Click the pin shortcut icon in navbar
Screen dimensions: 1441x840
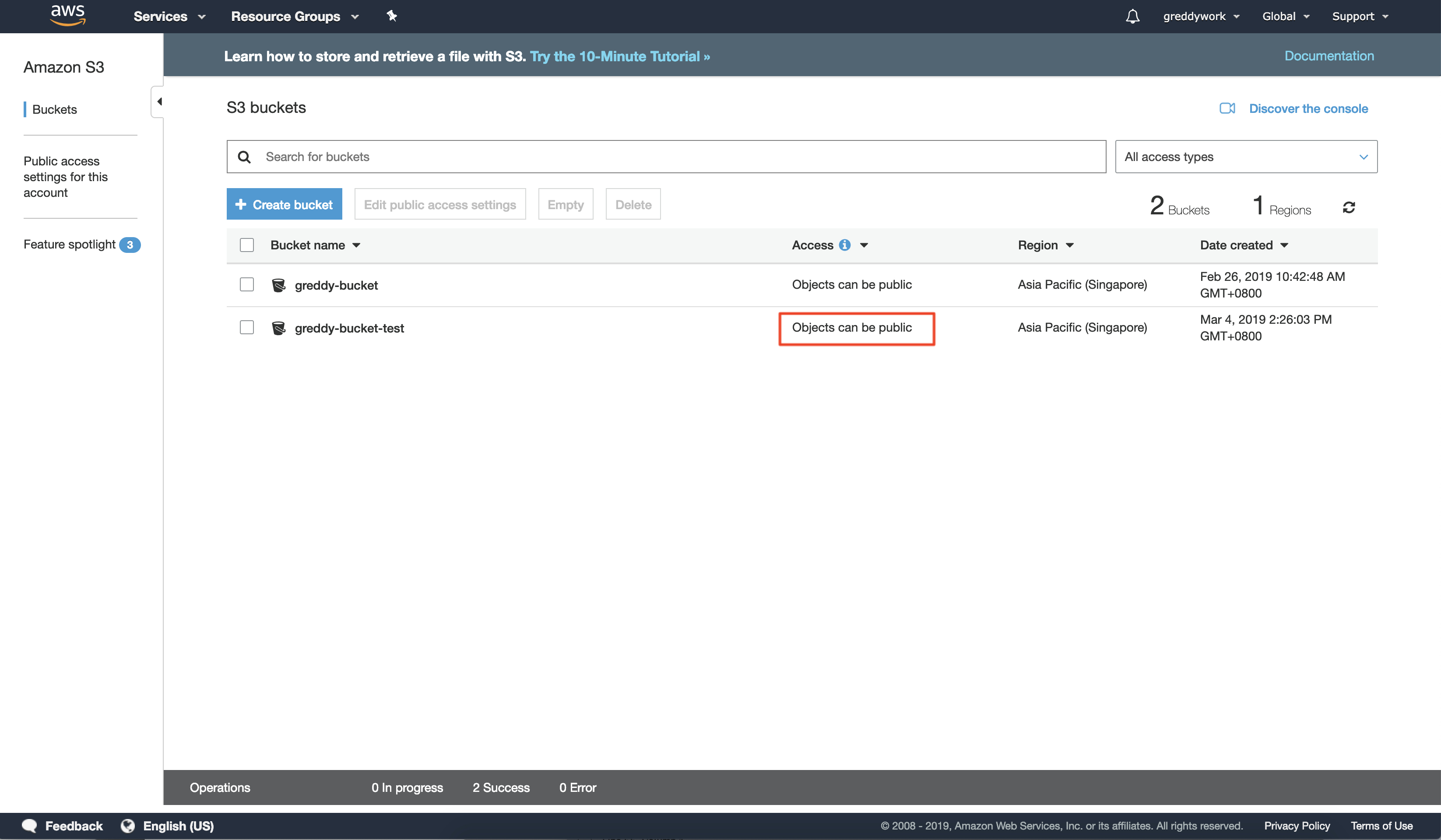point(392,16)
